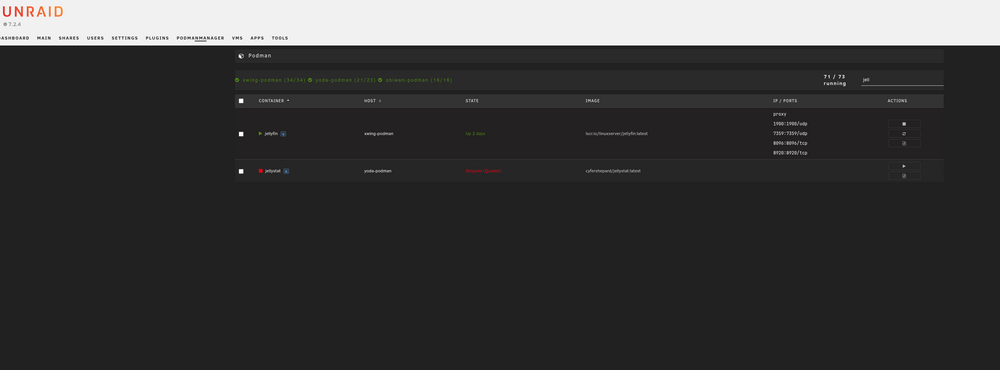Click the 8096:8096/tcp port entry

790,144
